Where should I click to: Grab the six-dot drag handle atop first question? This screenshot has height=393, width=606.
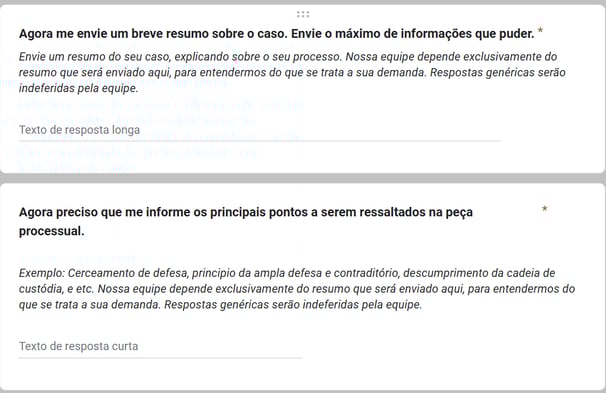(303, 14)
